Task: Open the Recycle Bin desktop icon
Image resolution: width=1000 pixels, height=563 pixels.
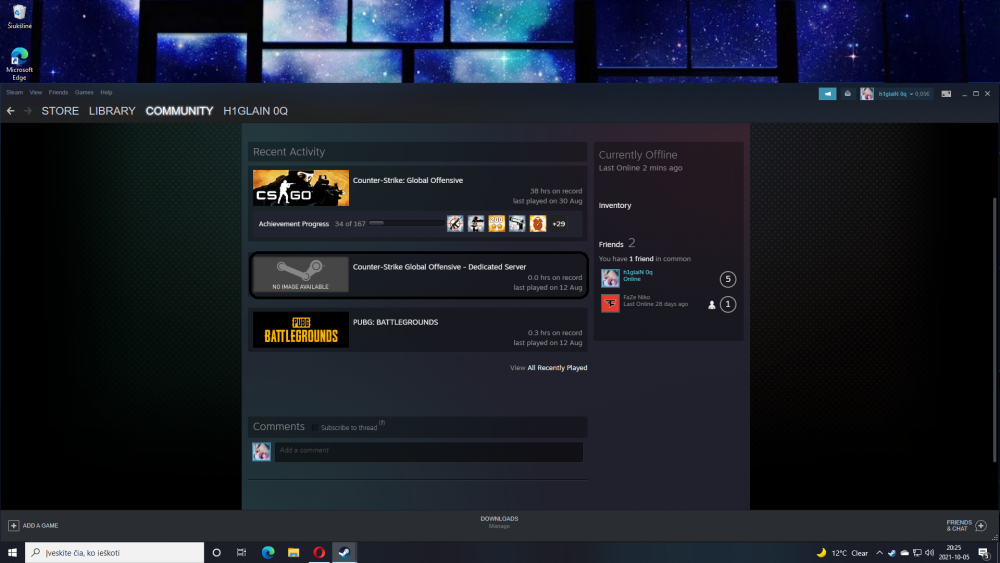Action: [19, 17]
